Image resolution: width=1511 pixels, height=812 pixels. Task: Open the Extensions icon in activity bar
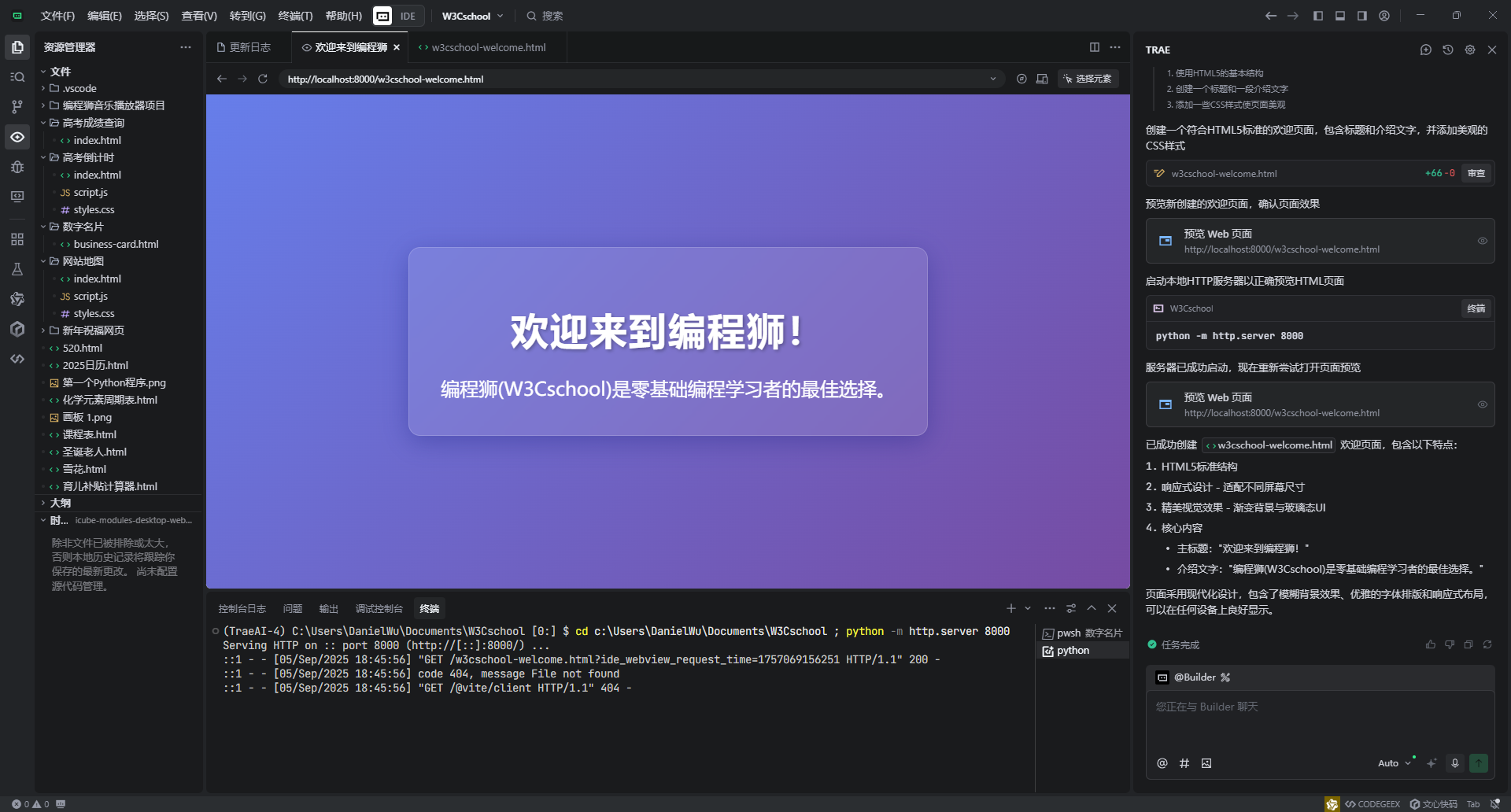[17, 239]
